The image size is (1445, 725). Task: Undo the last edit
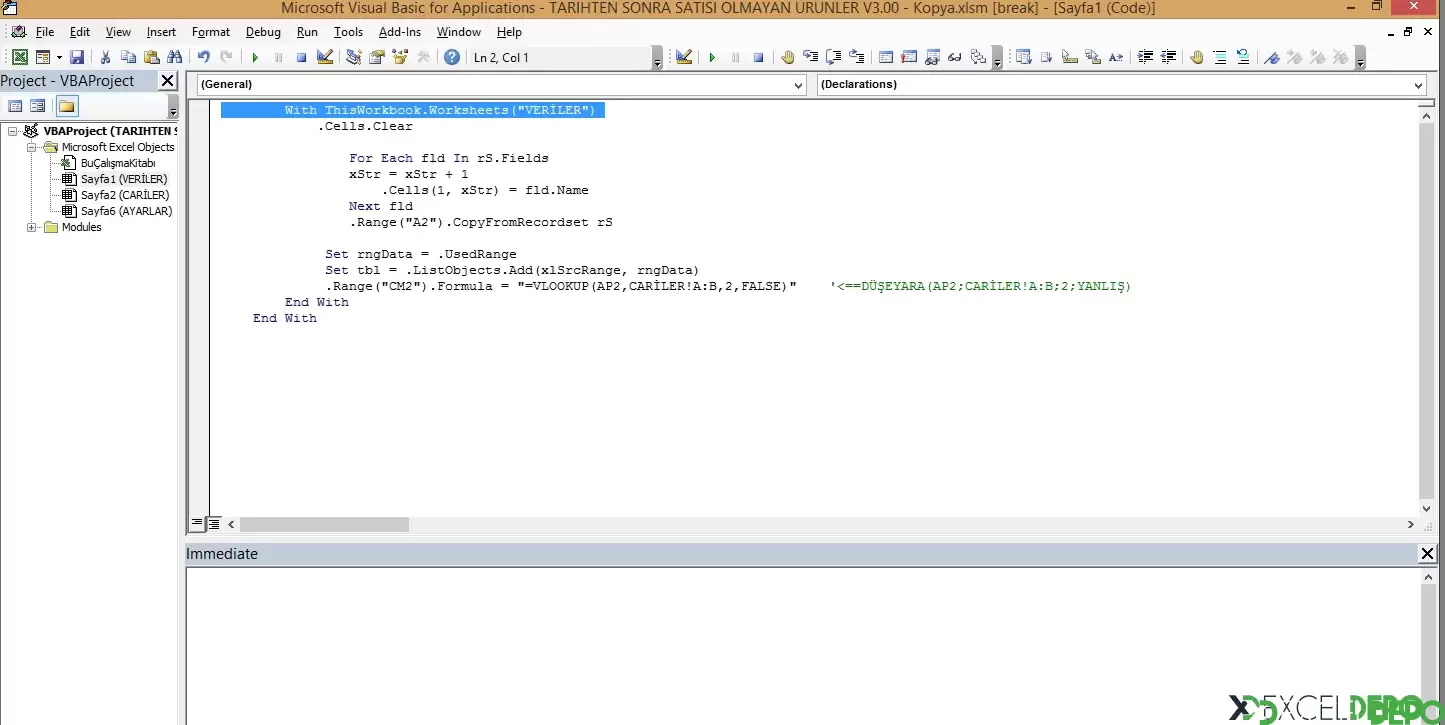203,58
